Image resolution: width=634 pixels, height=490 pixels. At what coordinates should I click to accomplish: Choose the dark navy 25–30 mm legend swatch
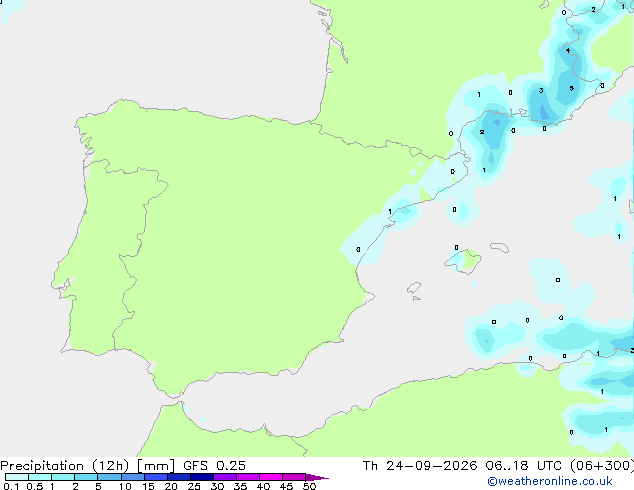202,477
